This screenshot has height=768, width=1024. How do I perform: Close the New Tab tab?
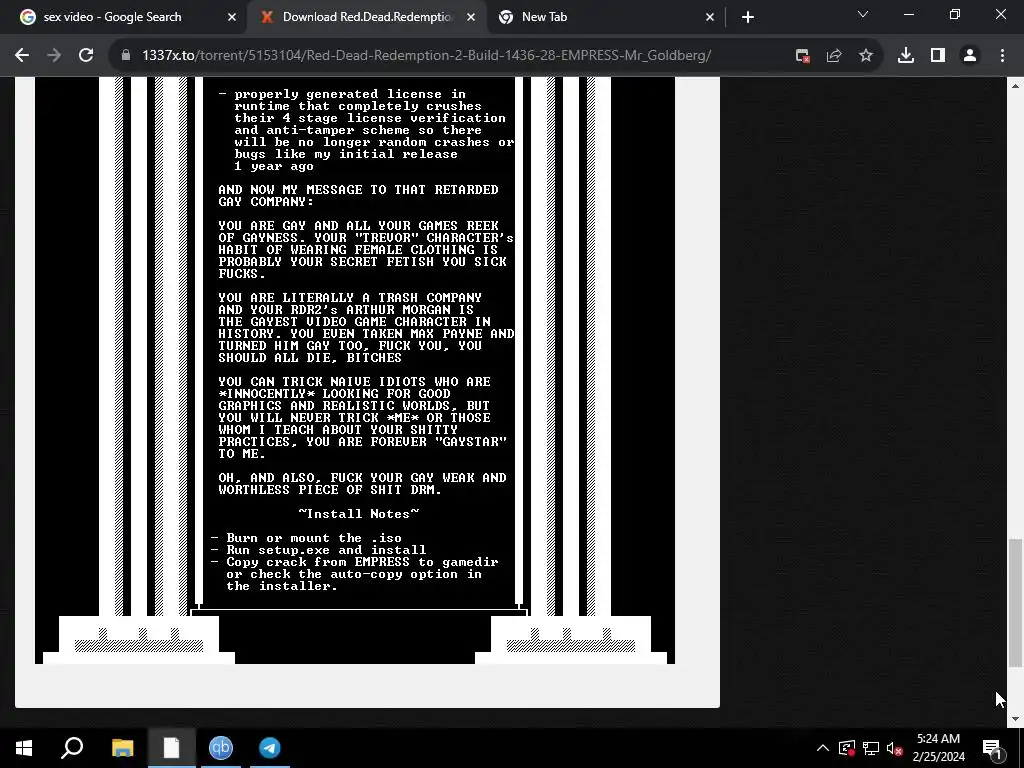710,18
